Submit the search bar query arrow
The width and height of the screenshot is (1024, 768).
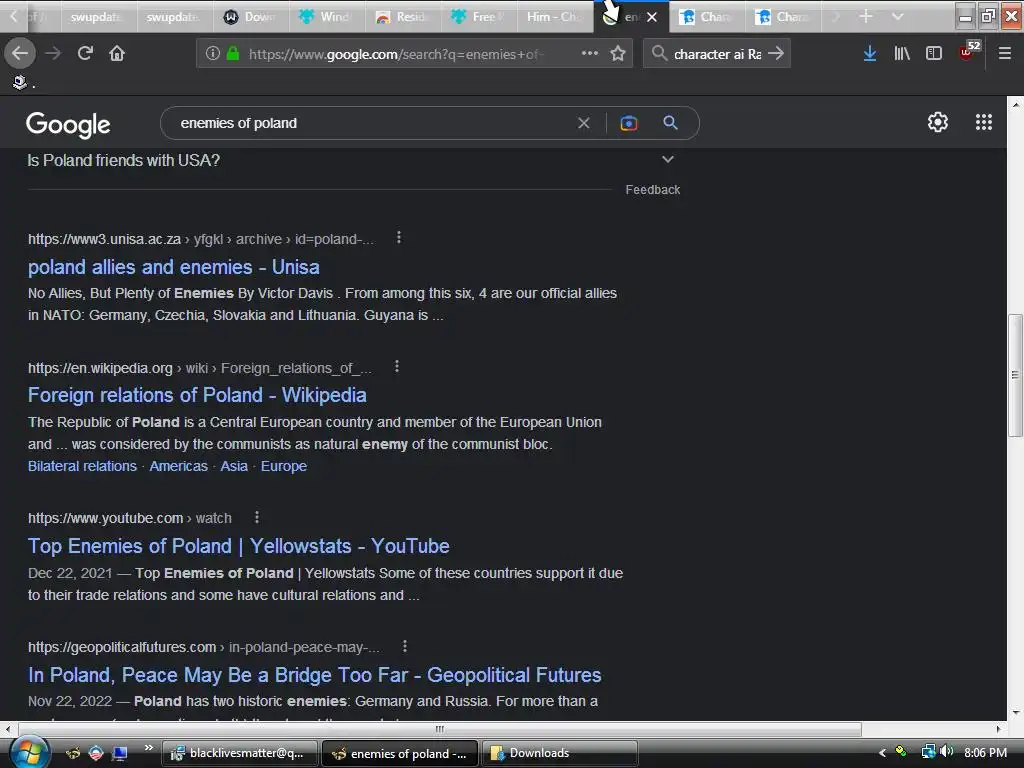tap(776, 53)
